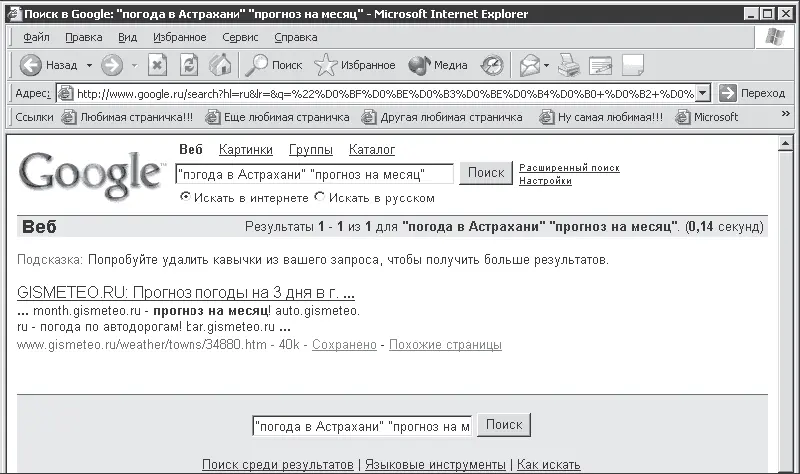This screenshot has height=474, width=800.
Task: Open Расширенный поиск link
Action: [x=569, y=168]
